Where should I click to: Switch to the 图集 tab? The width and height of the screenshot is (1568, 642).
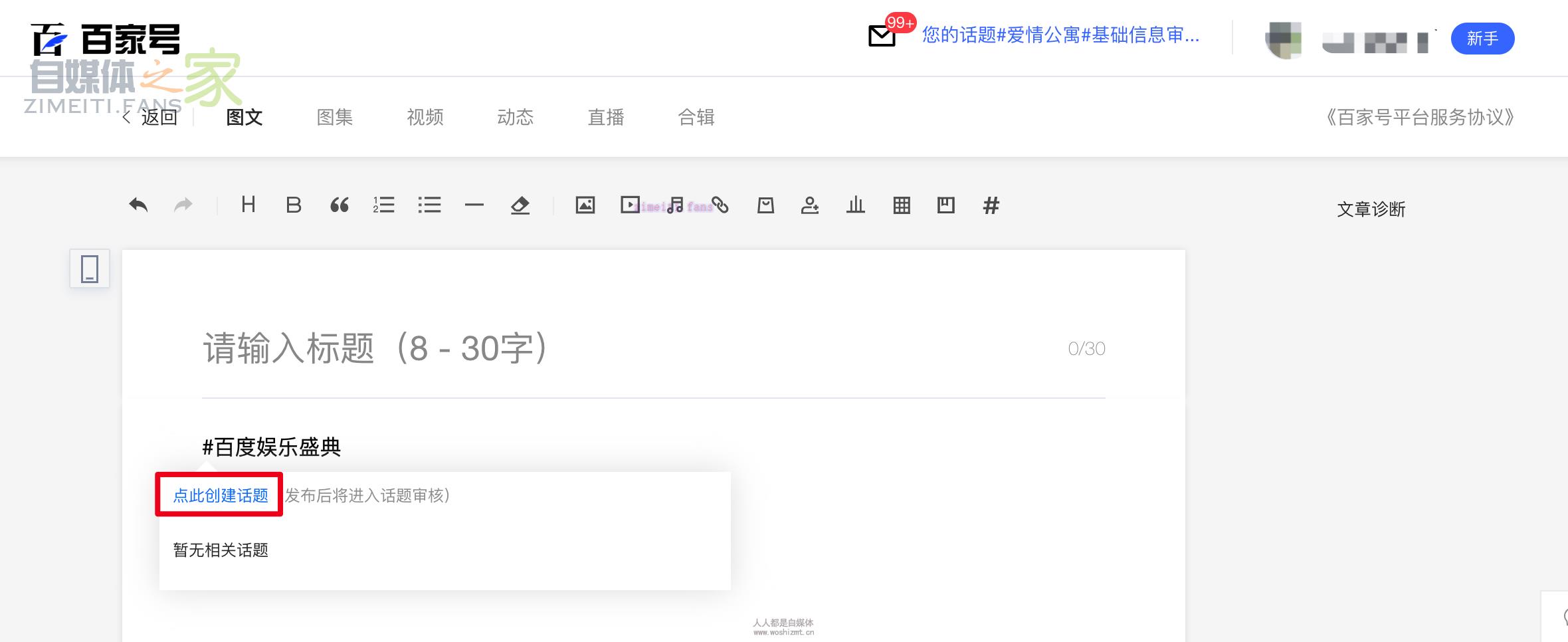point(335,118)
